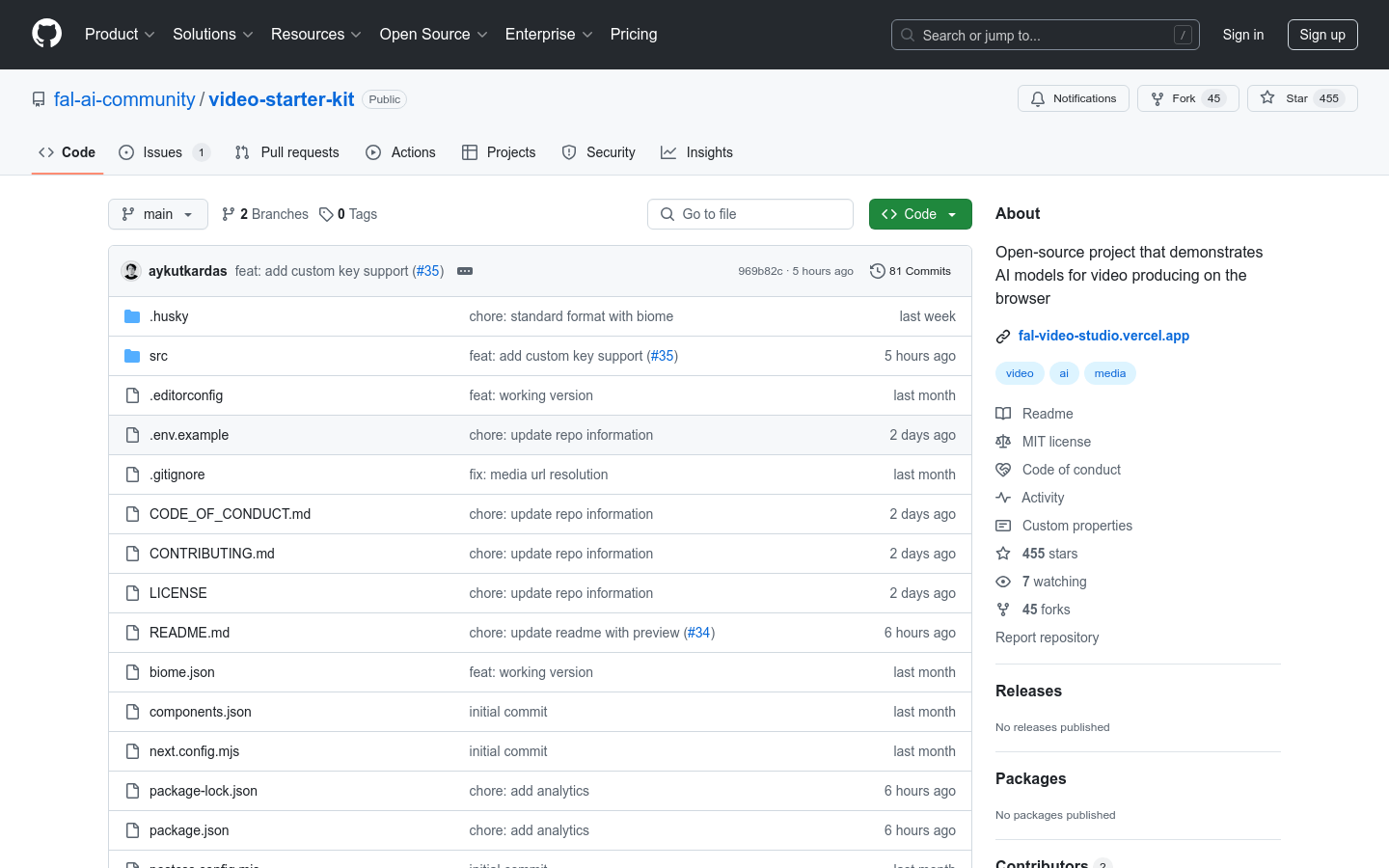
Task: Open the biome.json file
Action: [x=182, y=672]
